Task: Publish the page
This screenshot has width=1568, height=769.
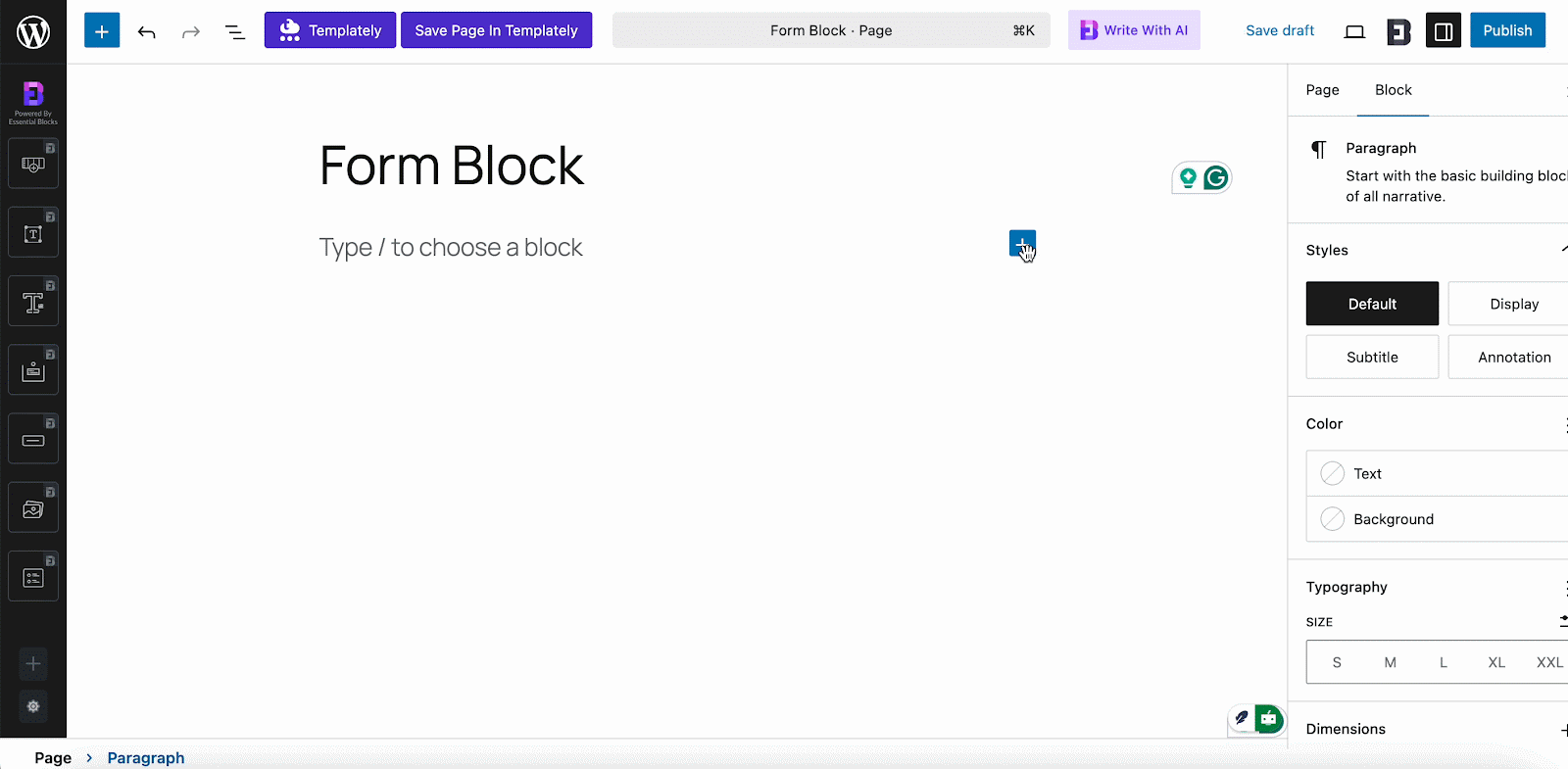Action: click(x=1507, y=30)
